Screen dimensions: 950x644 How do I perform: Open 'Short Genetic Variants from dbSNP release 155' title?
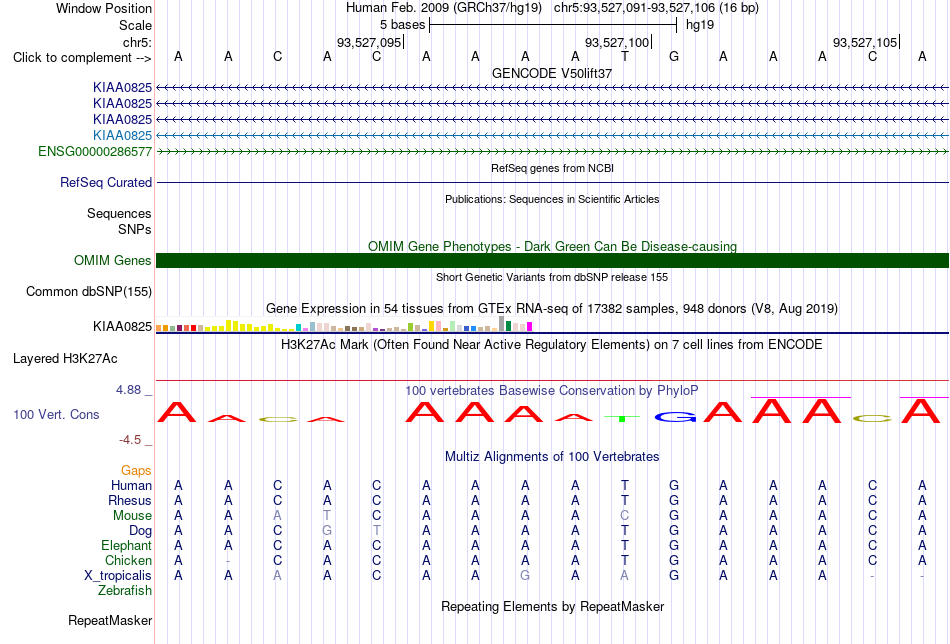pyautogui.click(x=552, y=277)
